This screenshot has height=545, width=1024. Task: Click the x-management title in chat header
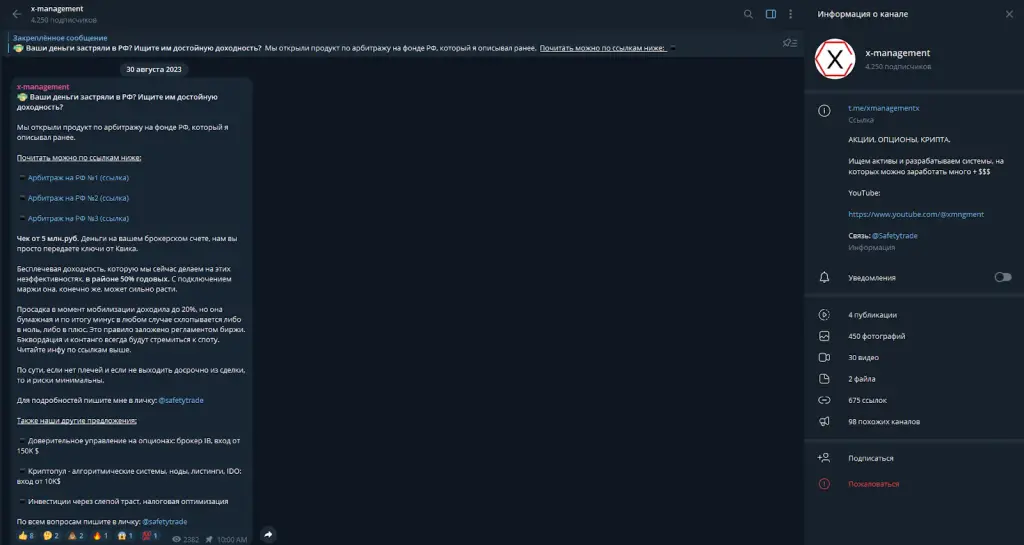pyautogui.click(x=57, y=9)
